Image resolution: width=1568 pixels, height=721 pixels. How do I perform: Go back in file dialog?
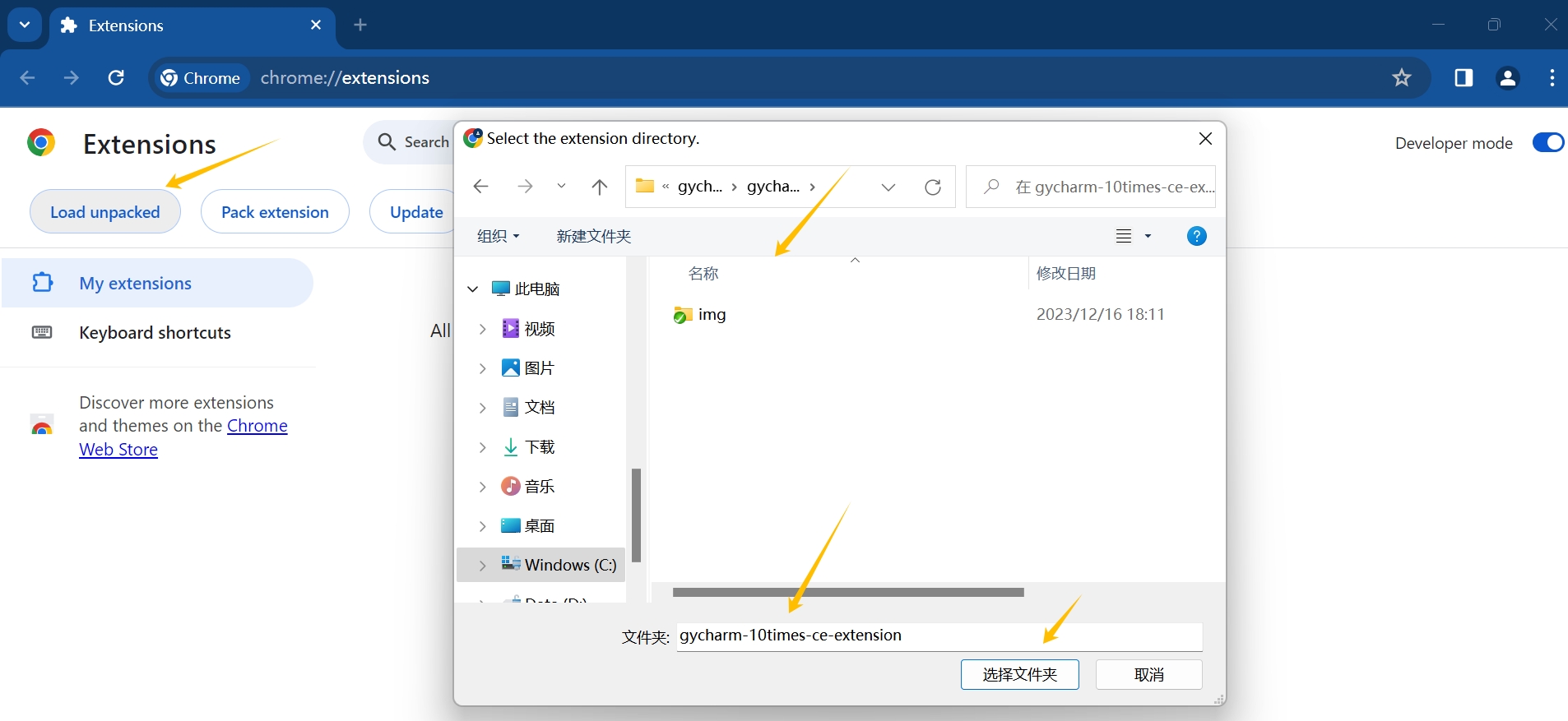click(481, 187)
